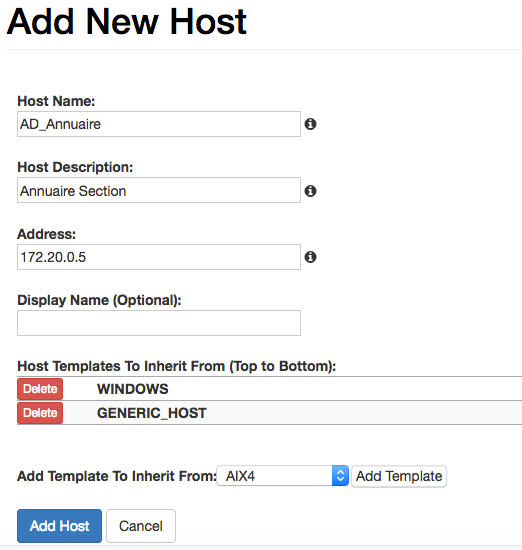
Task: Delete the WINDOWS host template
Action: point(40,389)
